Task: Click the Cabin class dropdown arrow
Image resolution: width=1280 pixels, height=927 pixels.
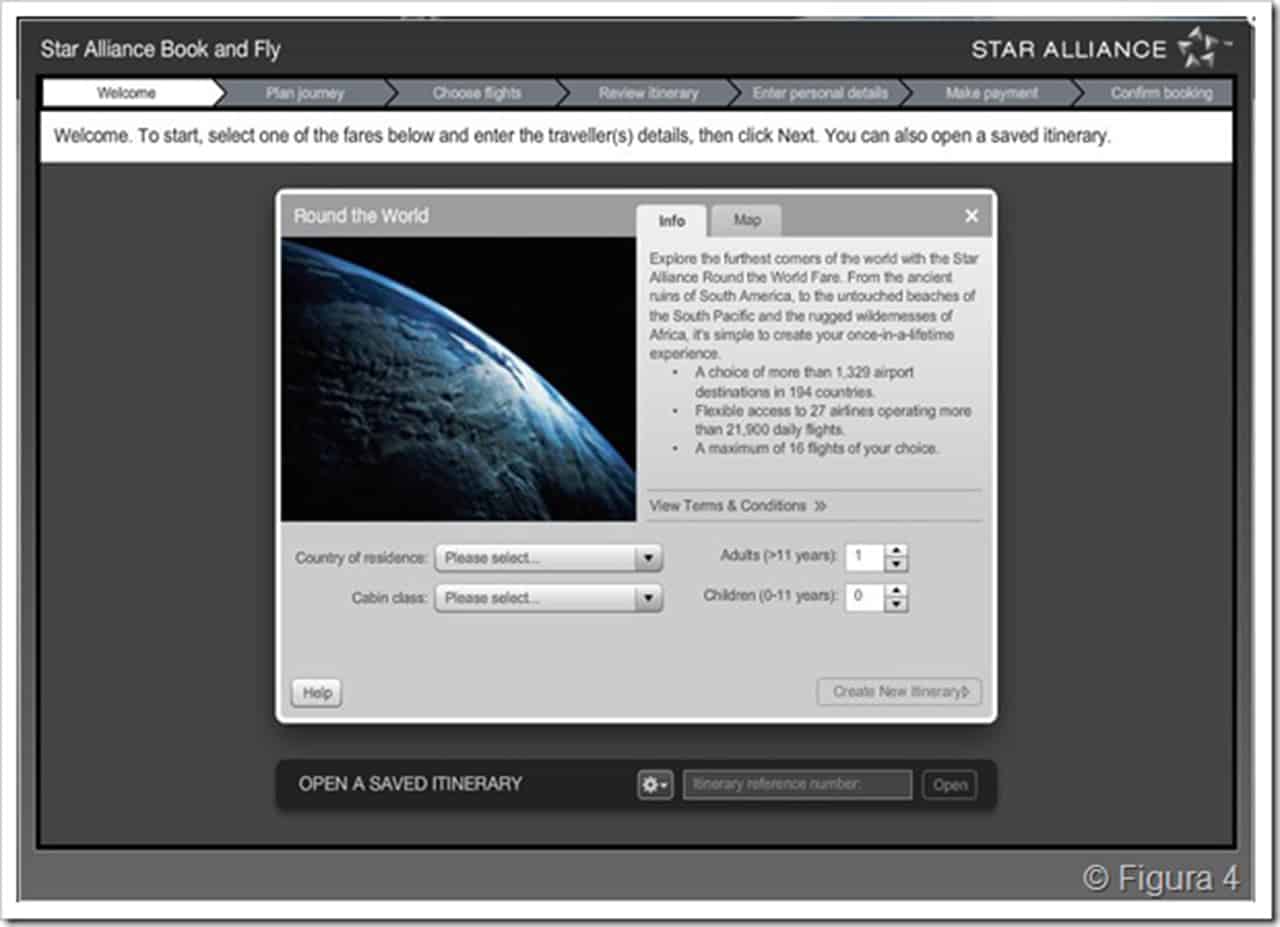Action: (648, 598)
